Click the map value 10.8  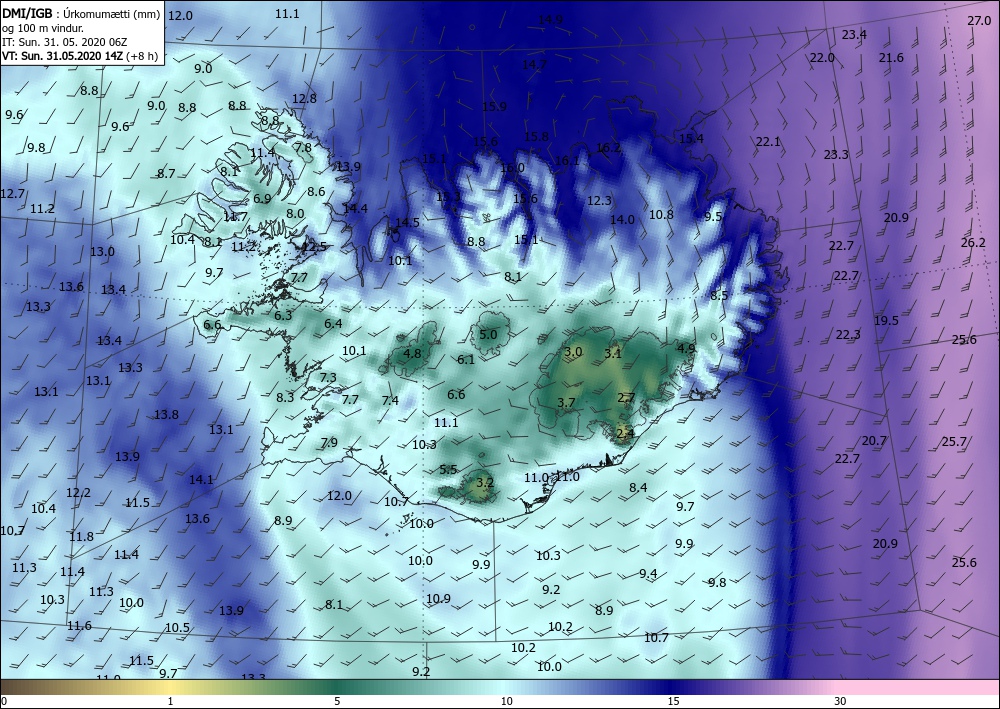(x=661, y=214)
